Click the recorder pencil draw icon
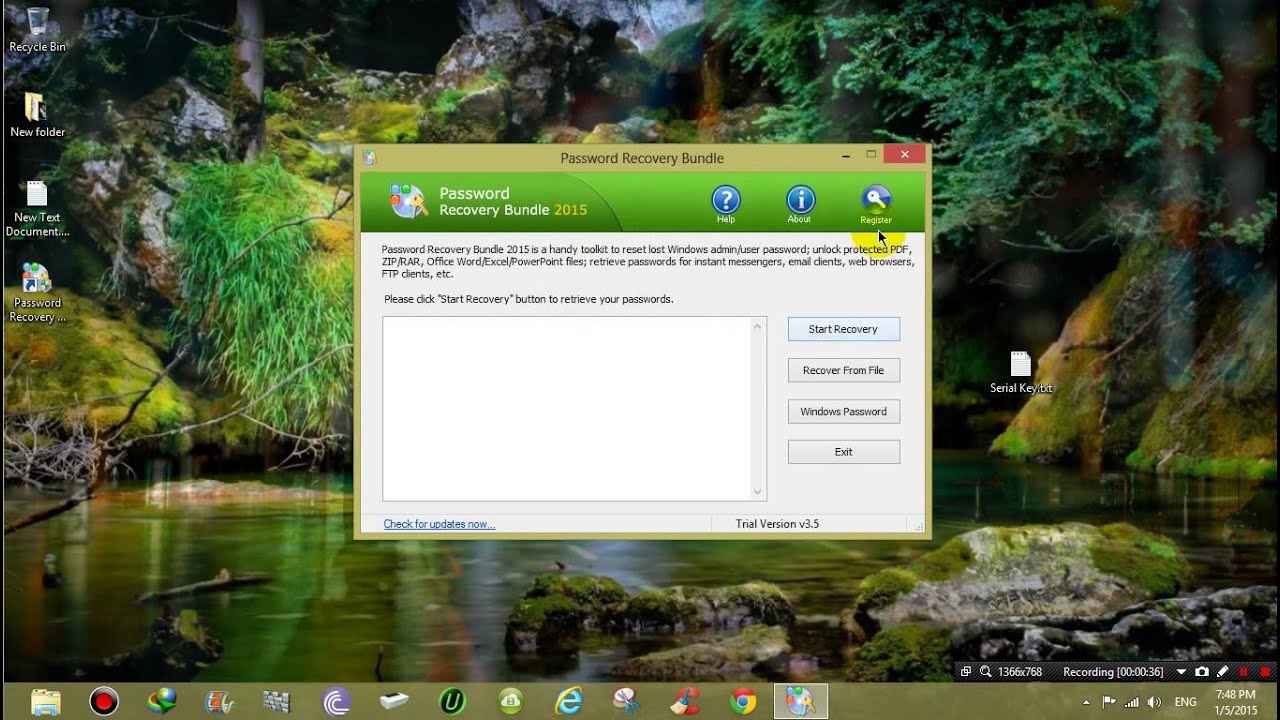The width and height of the screenshot is (1280, 720). point(1222,672)
